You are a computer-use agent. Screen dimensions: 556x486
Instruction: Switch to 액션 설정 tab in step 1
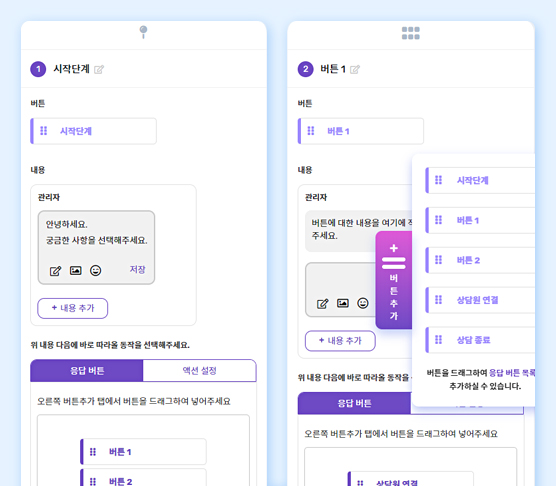199,370
